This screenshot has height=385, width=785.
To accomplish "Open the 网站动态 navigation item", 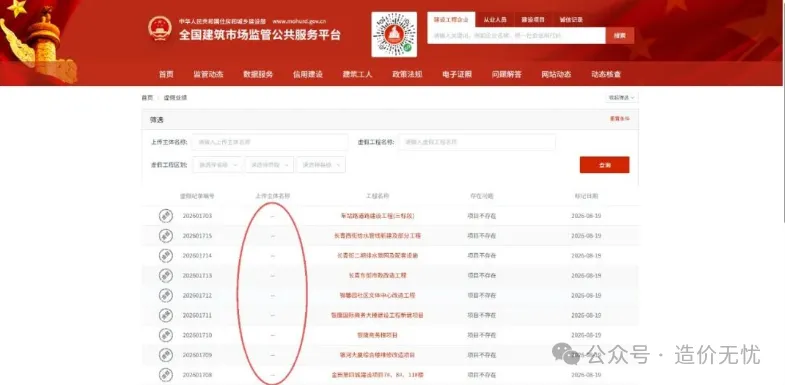I will pos(556,75).
